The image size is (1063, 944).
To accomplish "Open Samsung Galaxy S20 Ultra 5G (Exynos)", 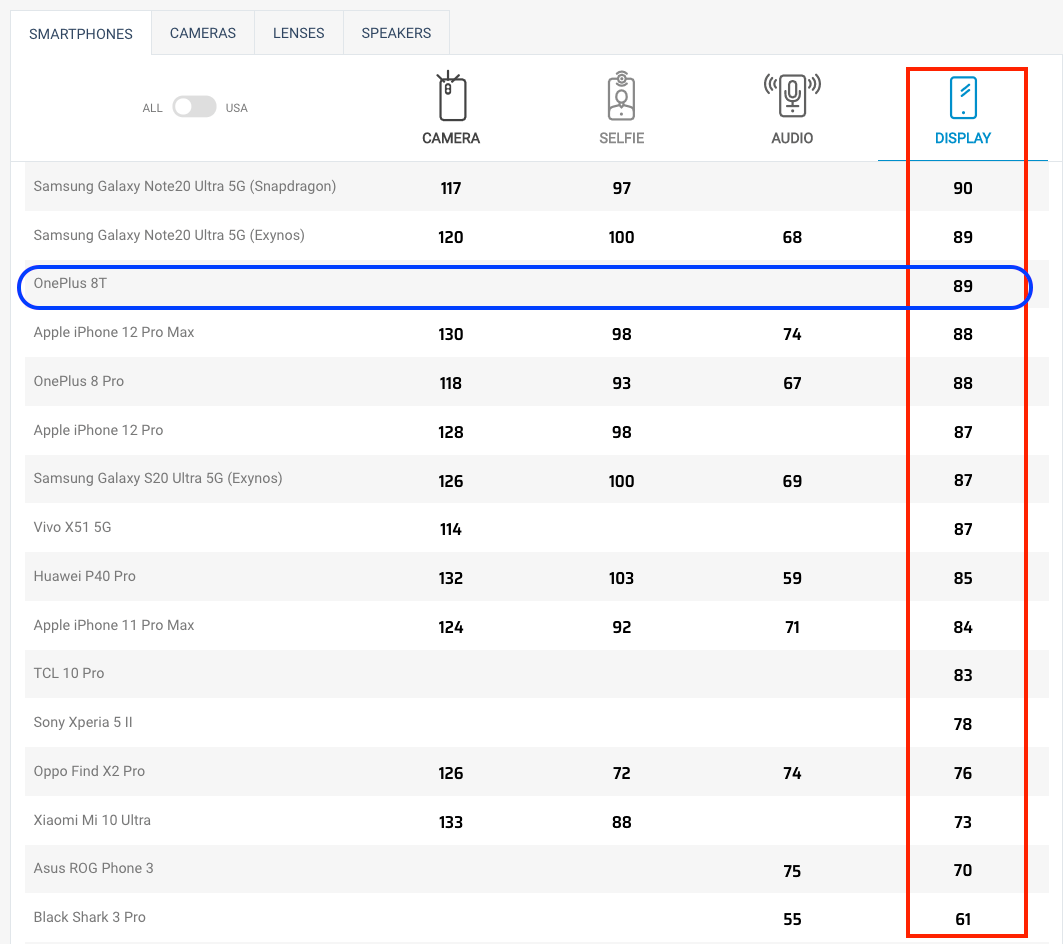I will click(x=158, y=478).
